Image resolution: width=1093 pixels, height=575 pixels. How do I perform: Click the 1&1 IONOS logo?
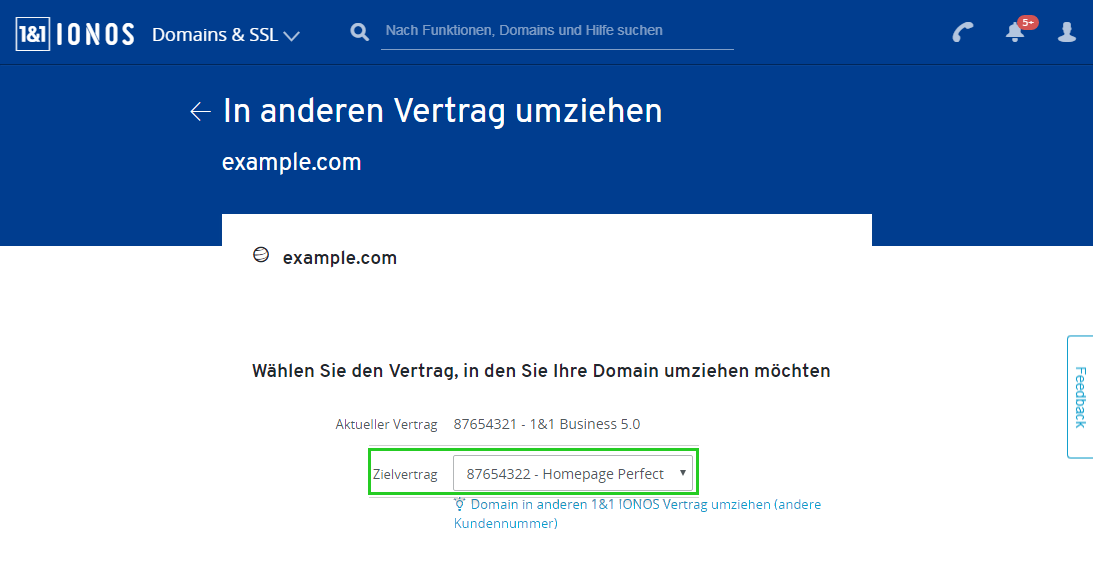75,34
